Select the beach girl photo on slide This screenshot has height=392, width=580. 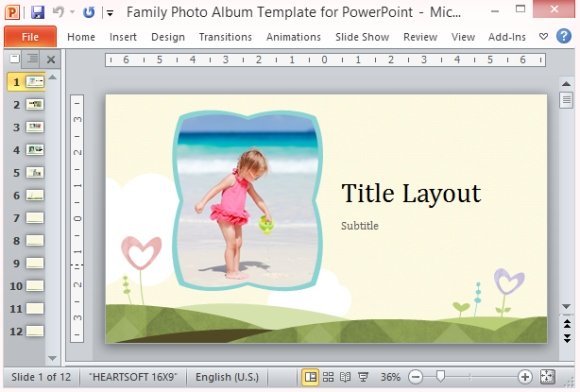tap(247, 200)
